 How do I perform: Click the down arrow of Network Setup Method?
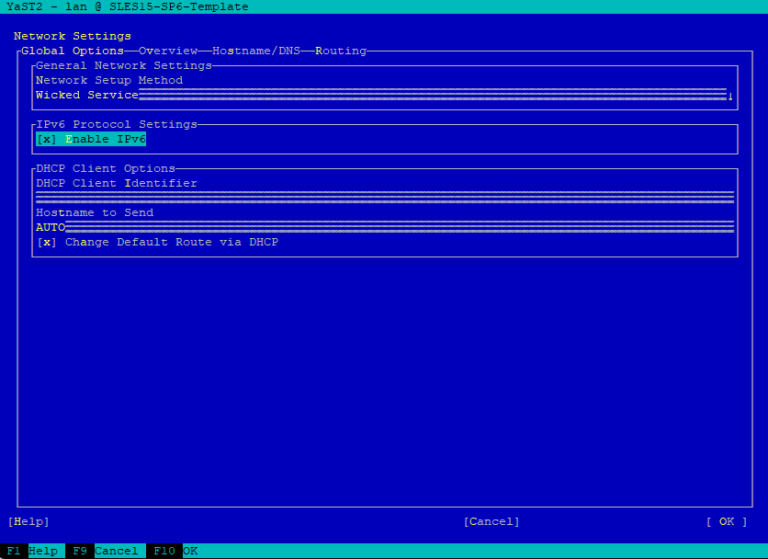tap(731, 96)
